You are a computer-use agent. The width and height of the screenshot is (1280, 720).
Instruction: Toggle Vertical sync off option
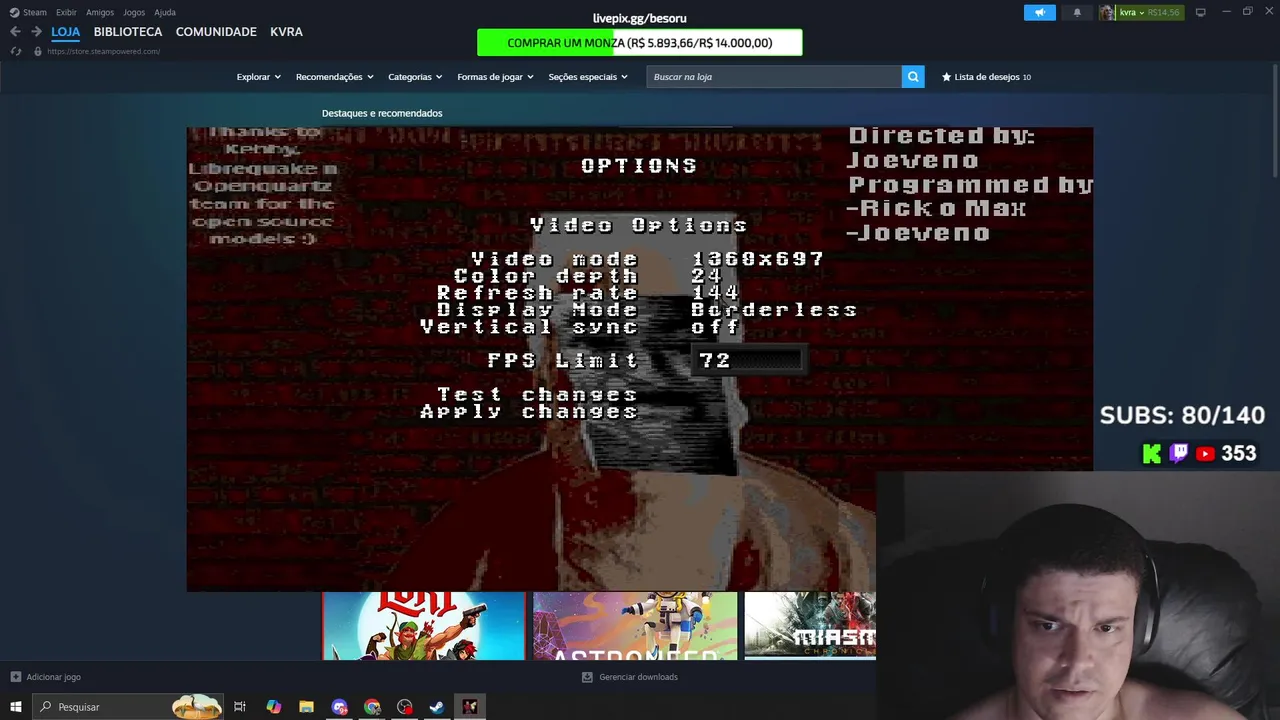[x=580, y=327]
